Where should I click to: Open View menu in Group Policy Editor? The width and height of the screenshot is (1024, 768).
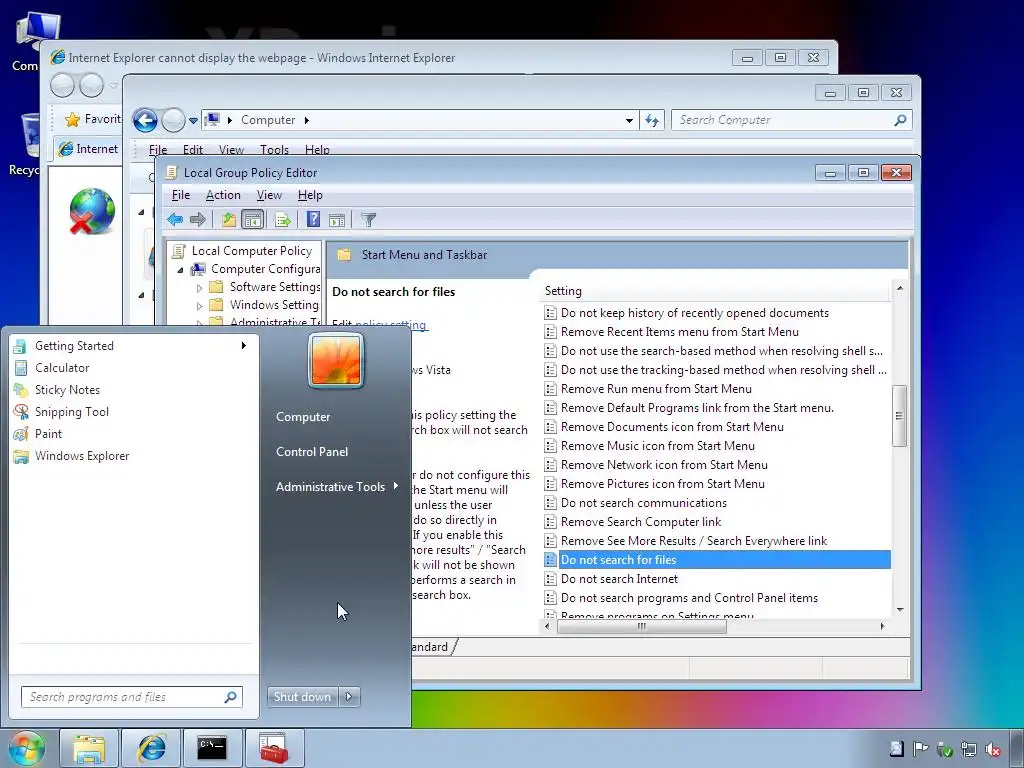(269, 195)
